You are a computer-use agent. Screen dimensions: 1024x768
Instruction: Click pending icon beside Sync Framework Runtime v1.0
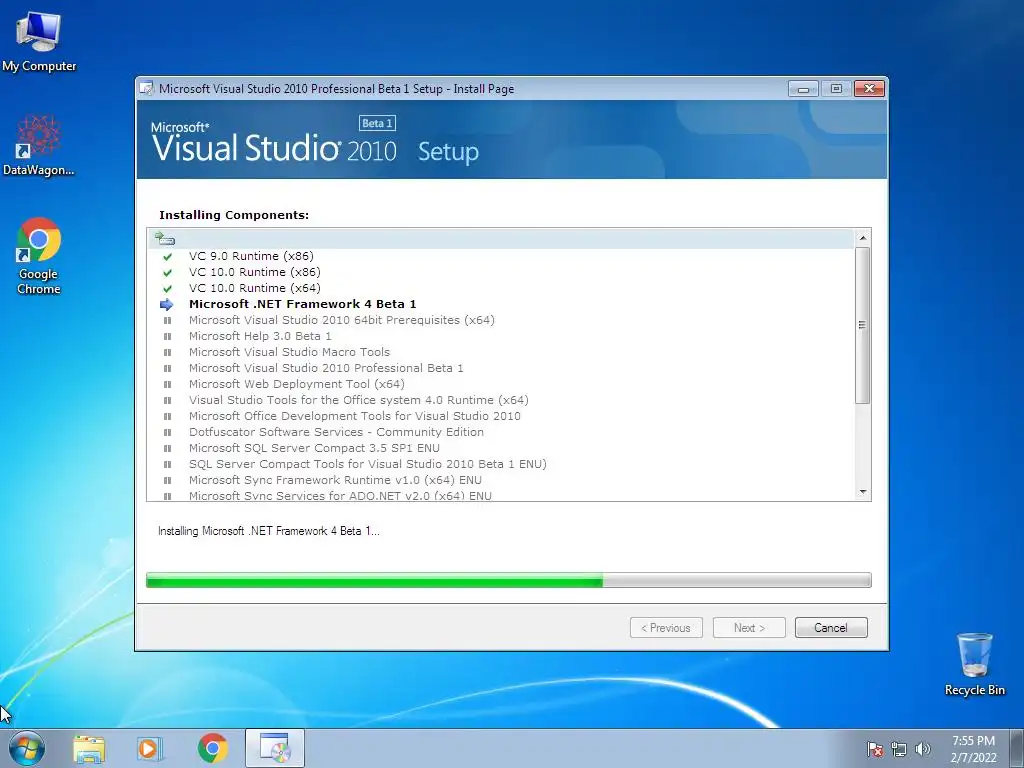pyautogui.click(x=167, y=481)
